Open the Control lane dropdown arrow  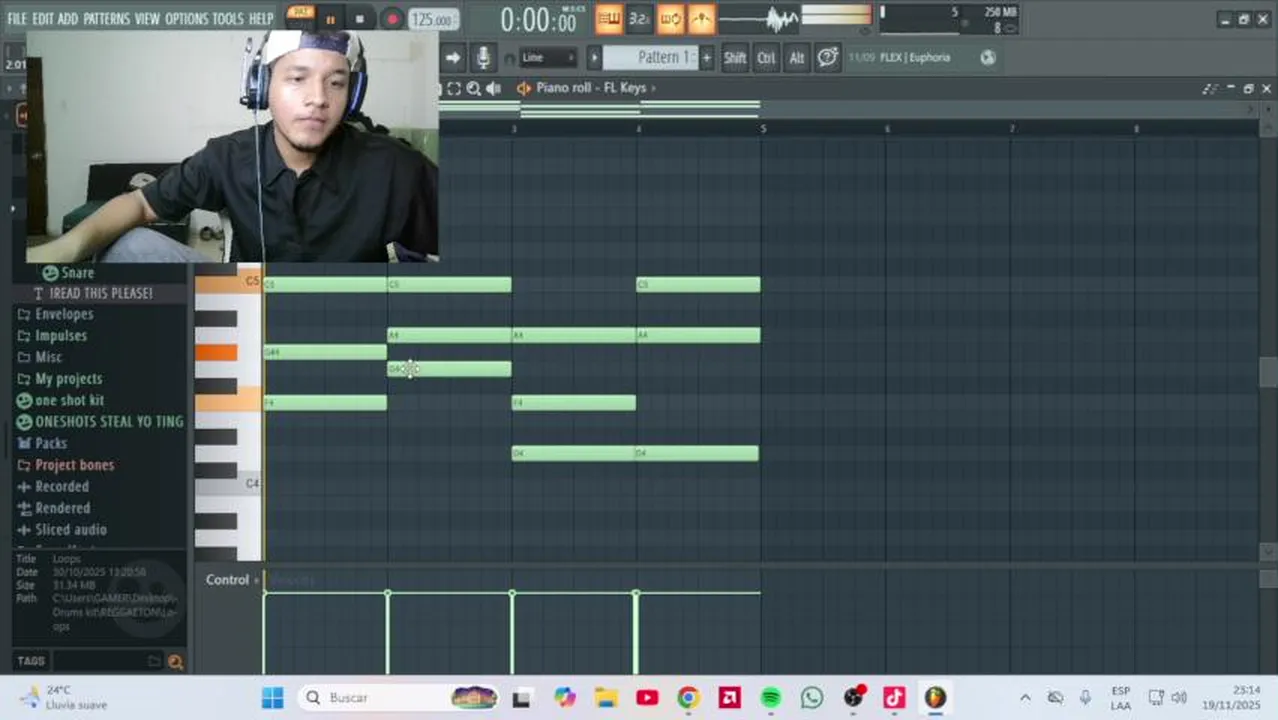point(257,580)
